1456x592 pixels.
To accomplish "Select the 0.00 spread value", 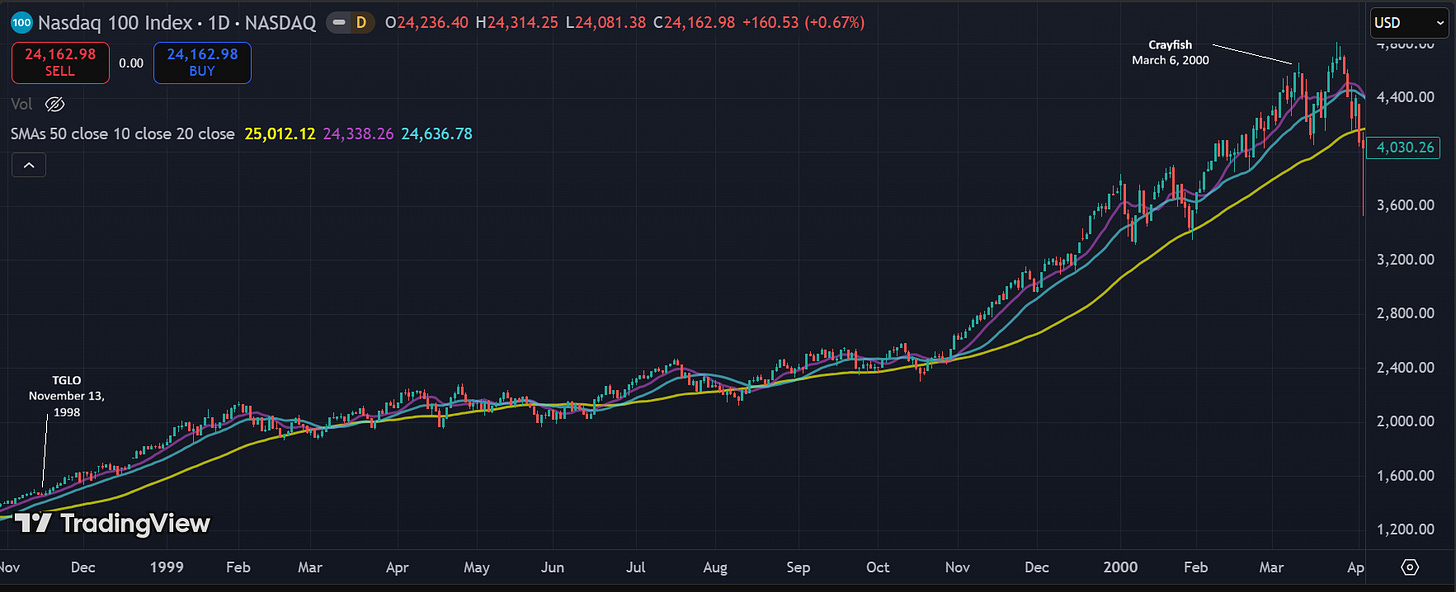I will click(131, 62).
